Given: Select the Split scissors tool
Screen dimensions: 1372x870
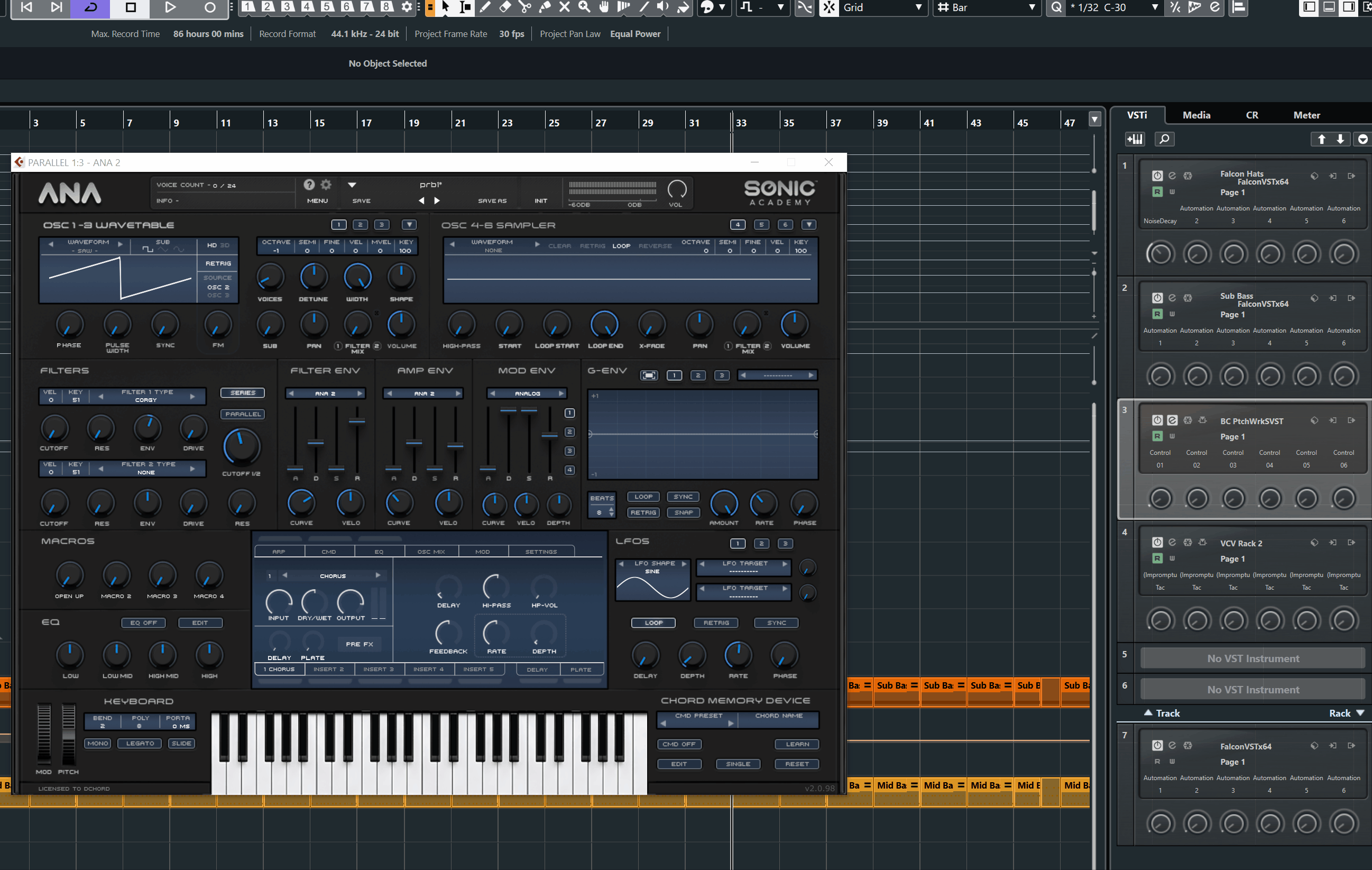Looking at the screenshot, I should (x=525, y=7).
